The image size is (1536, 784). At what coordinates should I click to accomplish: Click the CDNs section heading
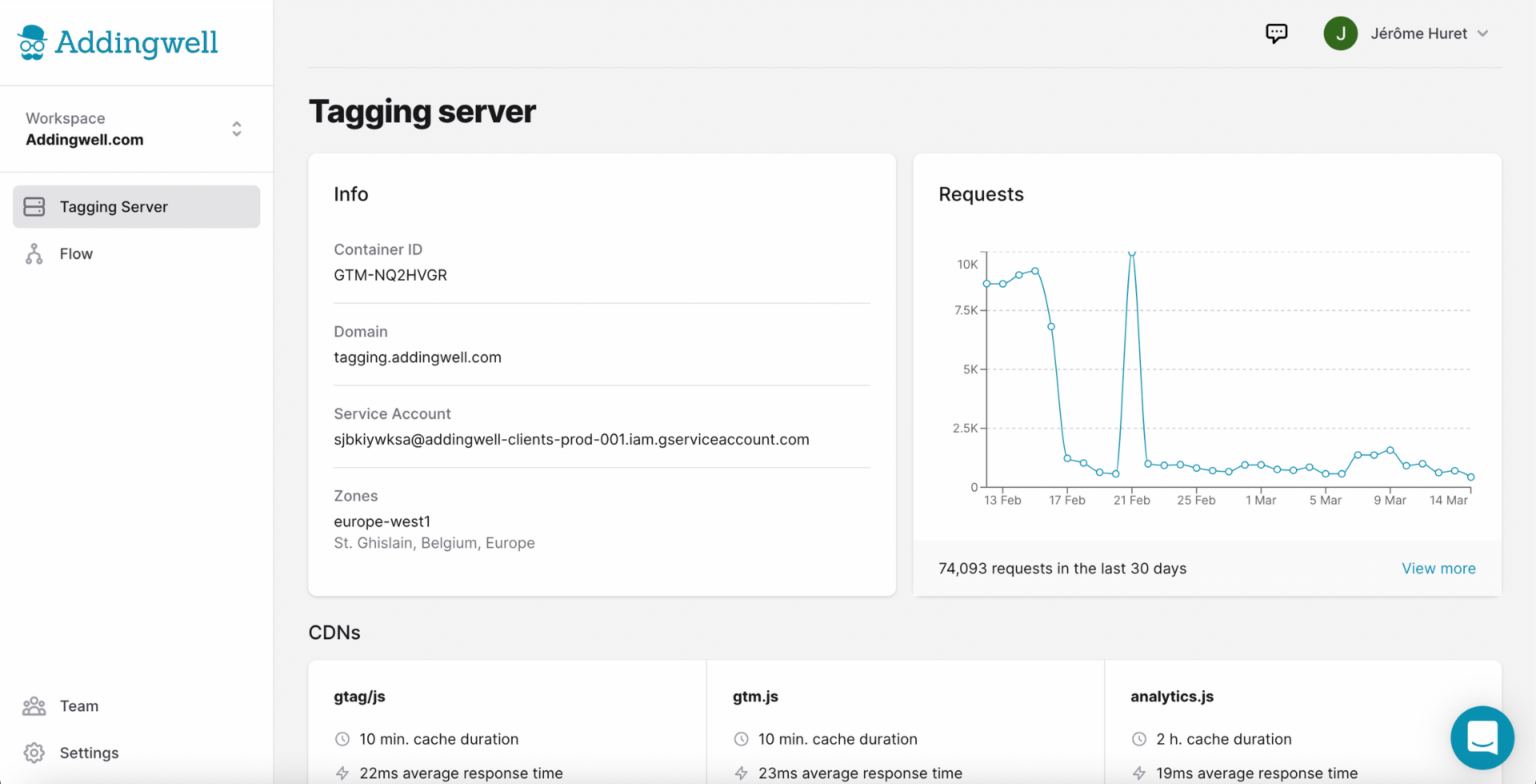click(334, 632)
